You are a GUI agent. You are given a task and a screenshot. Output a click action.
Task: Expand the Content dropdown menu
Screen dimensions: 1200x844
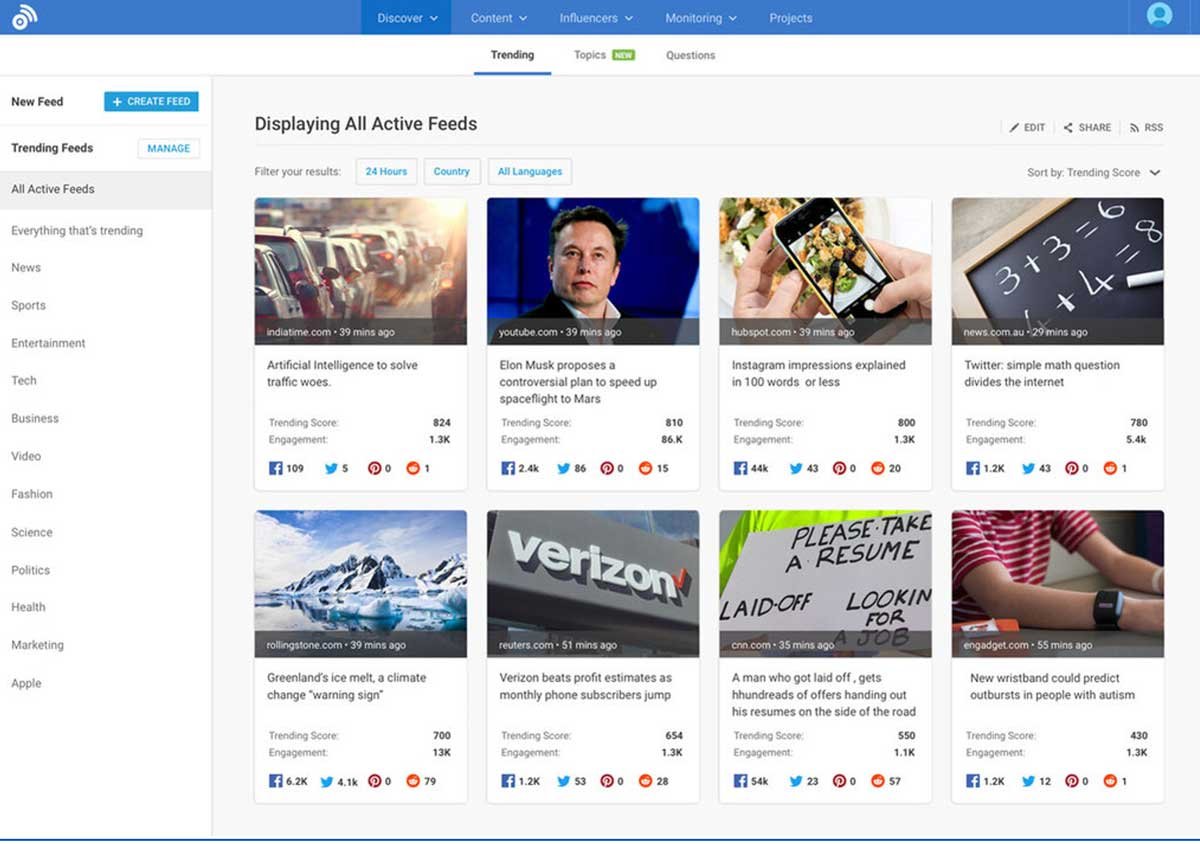[x=498, y=18]
